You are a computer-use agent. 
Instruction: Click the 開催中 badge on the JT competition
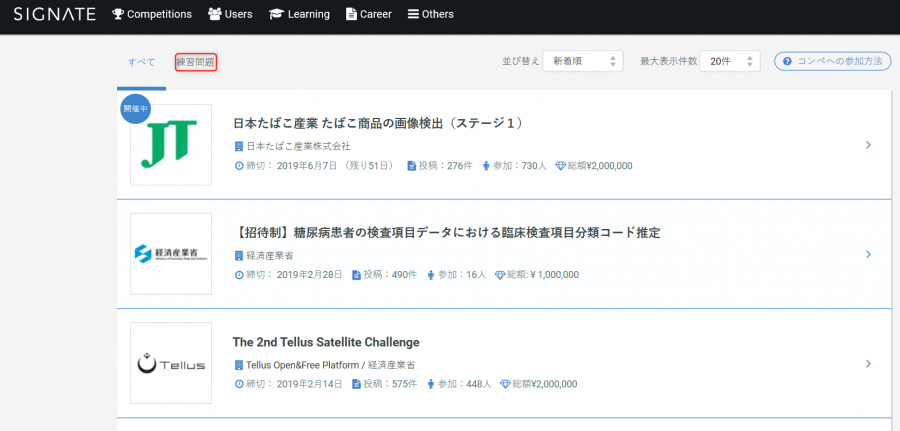pos(136,107)
